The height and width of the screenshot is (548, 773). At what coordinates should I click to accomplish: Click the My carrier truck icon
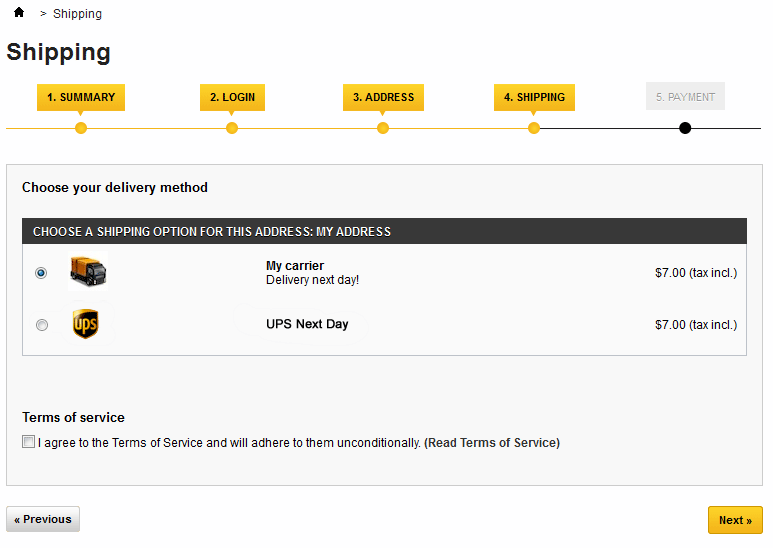88,271
